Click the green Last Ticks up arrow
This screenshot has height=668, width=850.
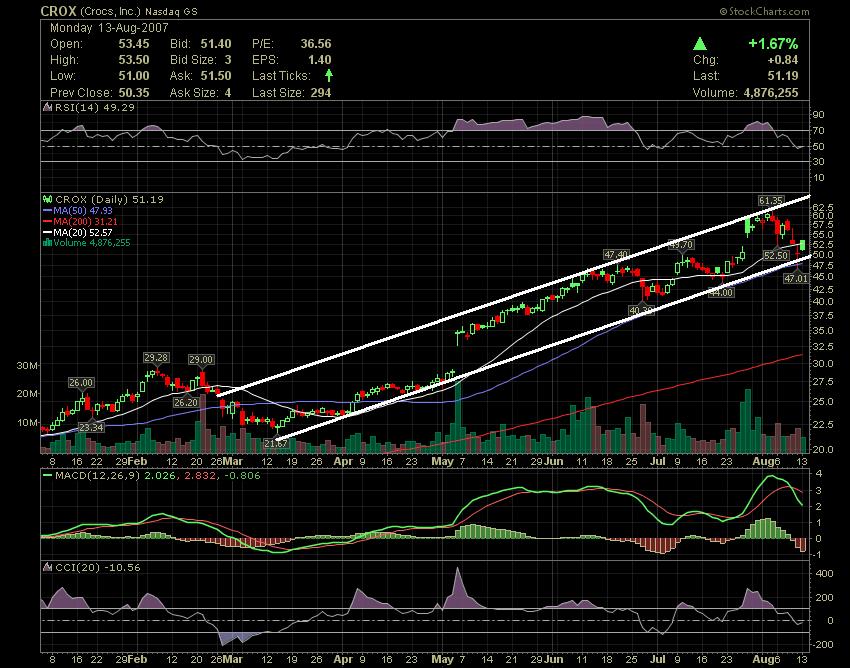pyautogui.click(x=329, y=75)
